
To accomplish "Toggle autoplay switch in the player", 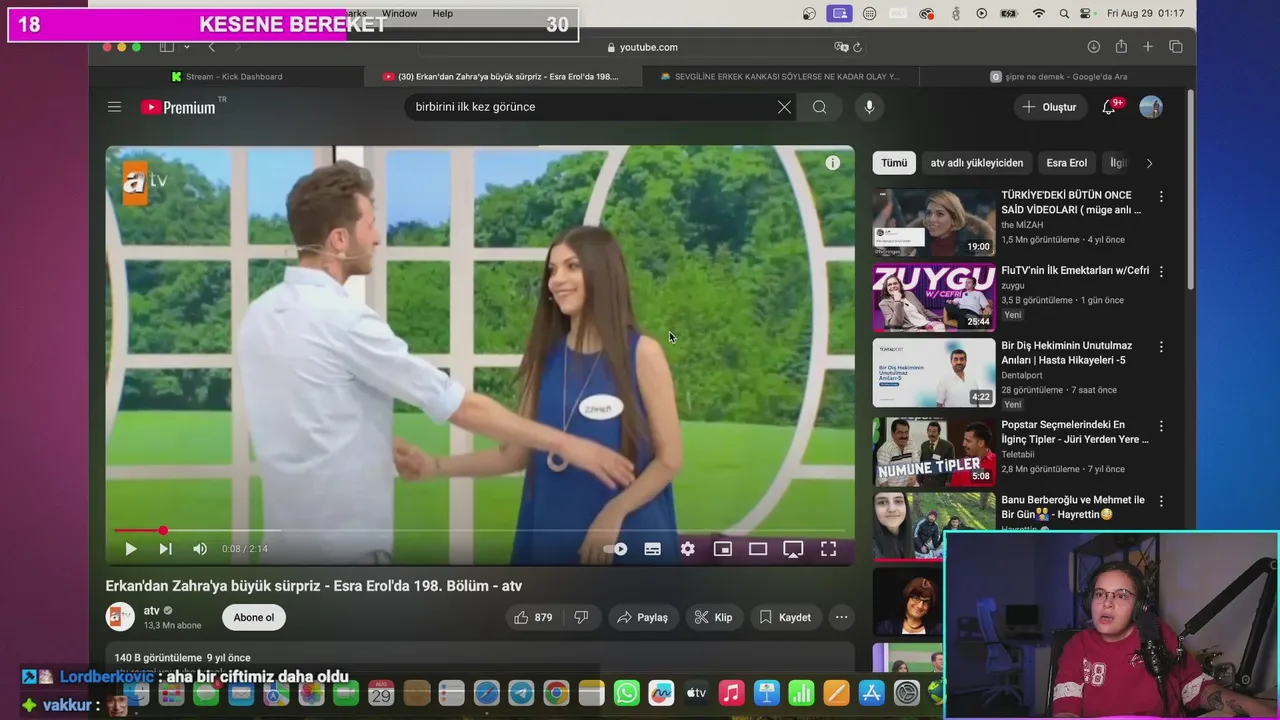I will [x=615, y=548].
